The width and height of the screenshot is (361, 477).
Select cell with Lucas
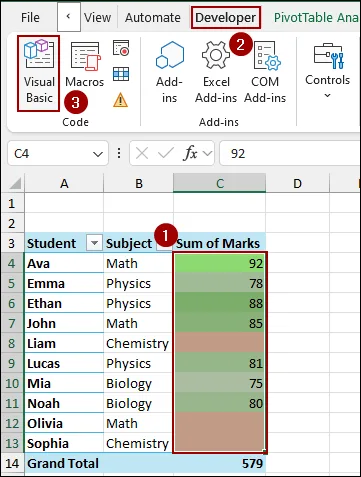[64, 363]
